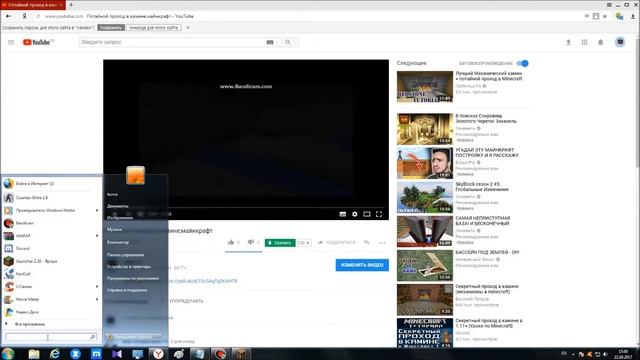
Task: Open Bandicam from the taskbar
Action: click(220, 354)
